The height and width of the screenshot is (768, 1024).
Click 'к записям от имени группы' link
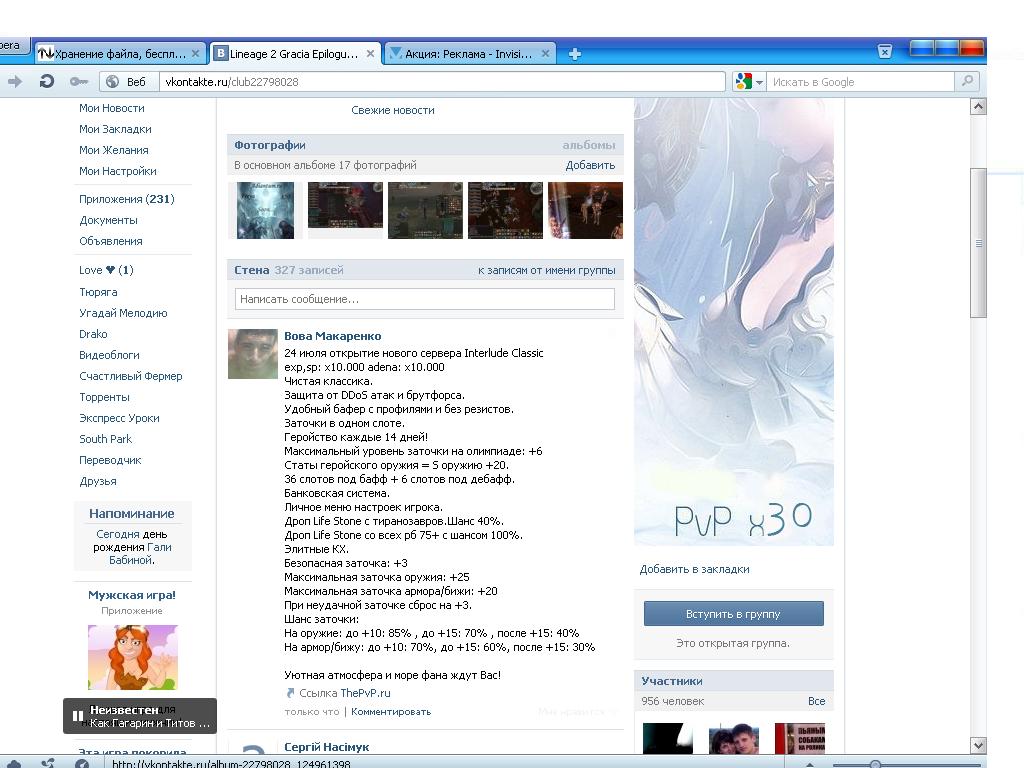[x=547, y=270]
